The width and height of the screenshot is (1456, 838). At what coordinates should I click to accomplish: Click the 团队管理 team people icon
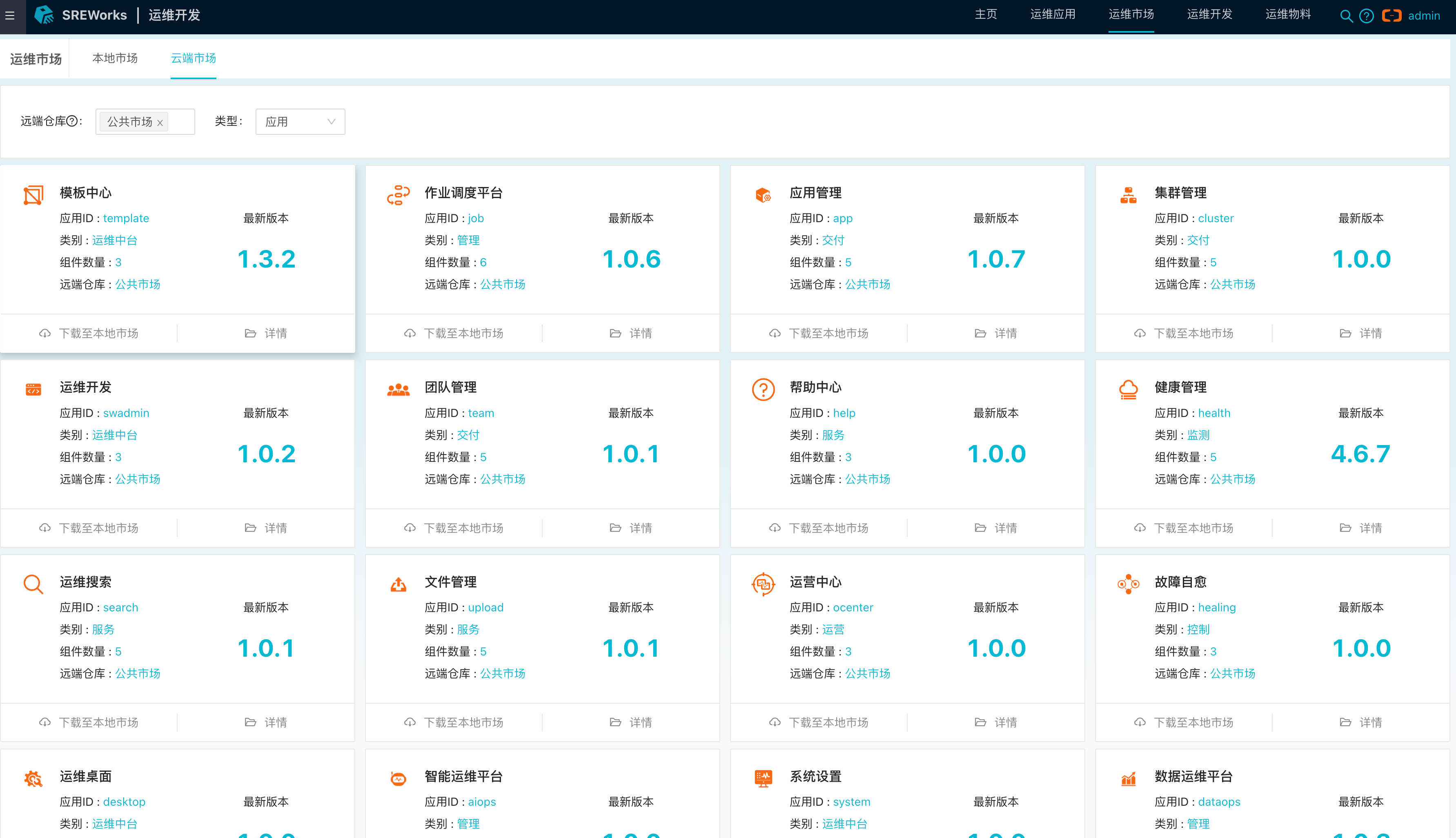tap(398, 390)
